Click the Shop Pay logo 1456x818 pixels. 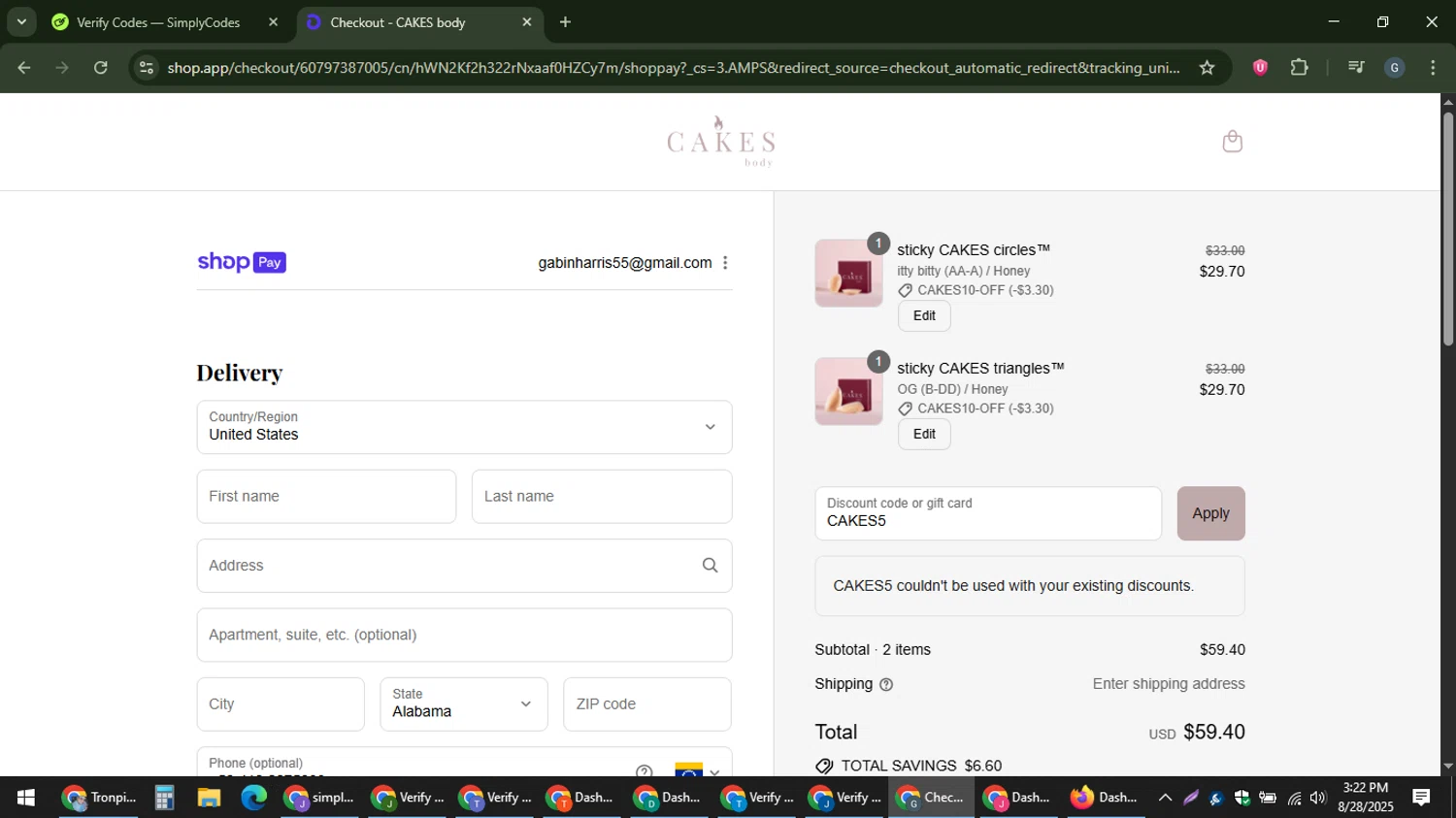point(242,262)
